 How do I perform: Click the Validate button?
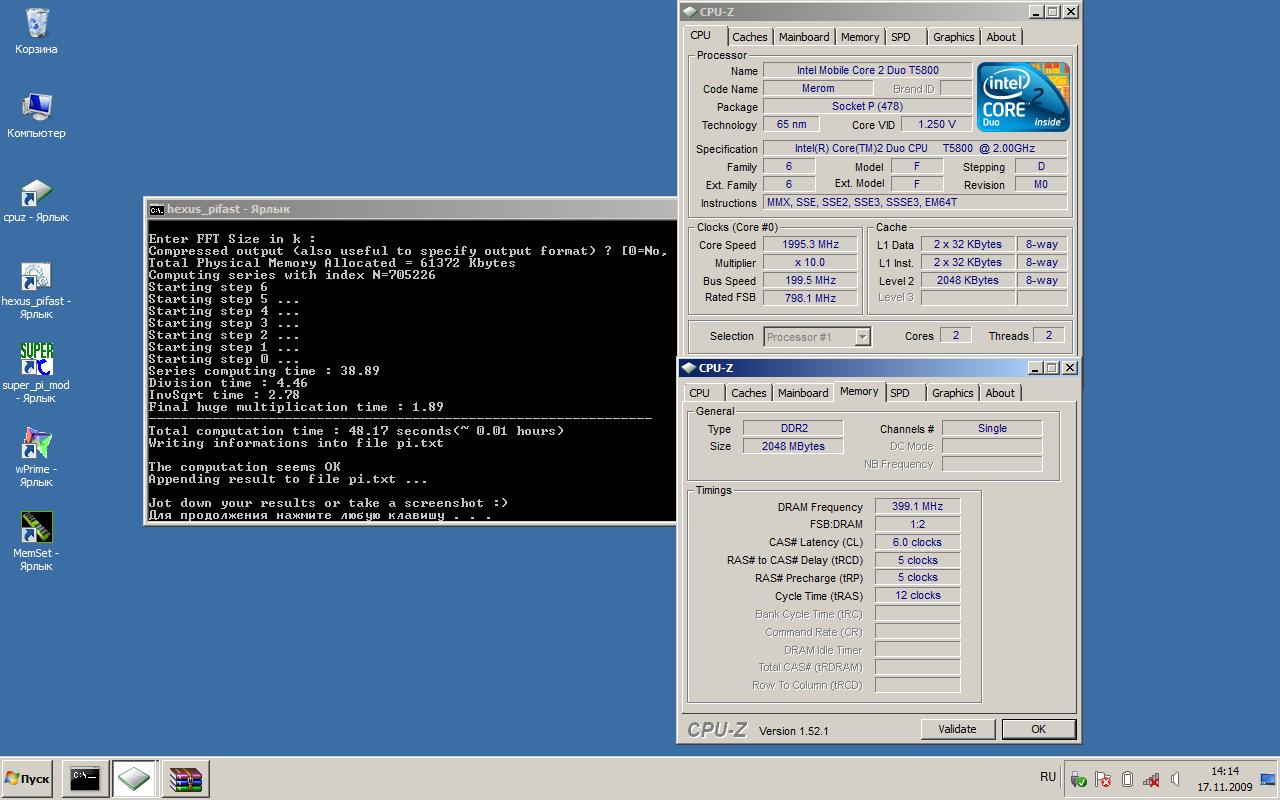[x=957, y=729]
